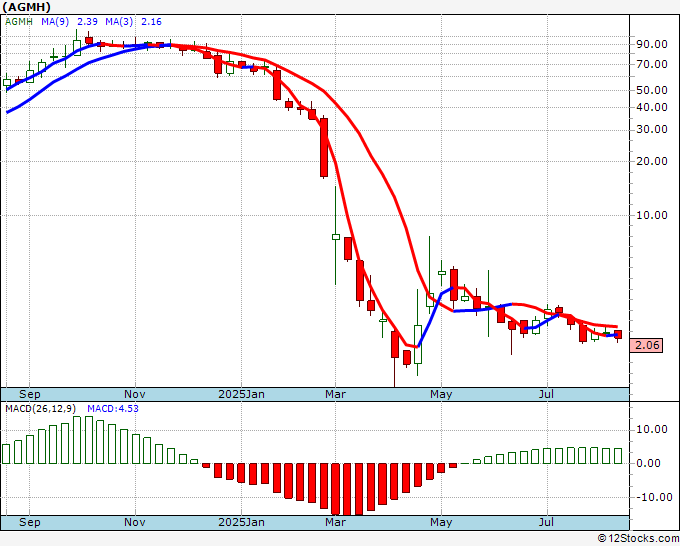Click the MACD(26,12,9) indicator label

(x=41, y=409)
